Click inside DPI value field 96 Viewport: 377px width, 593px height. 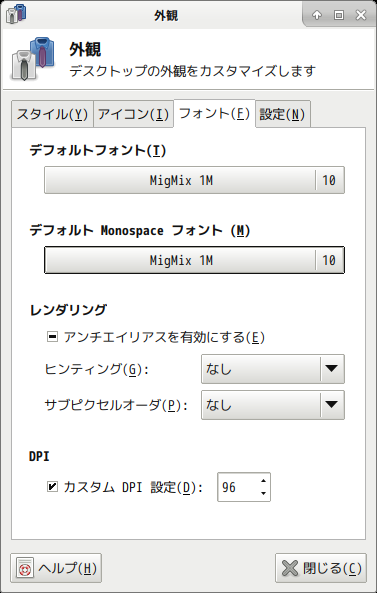[237, 487]
